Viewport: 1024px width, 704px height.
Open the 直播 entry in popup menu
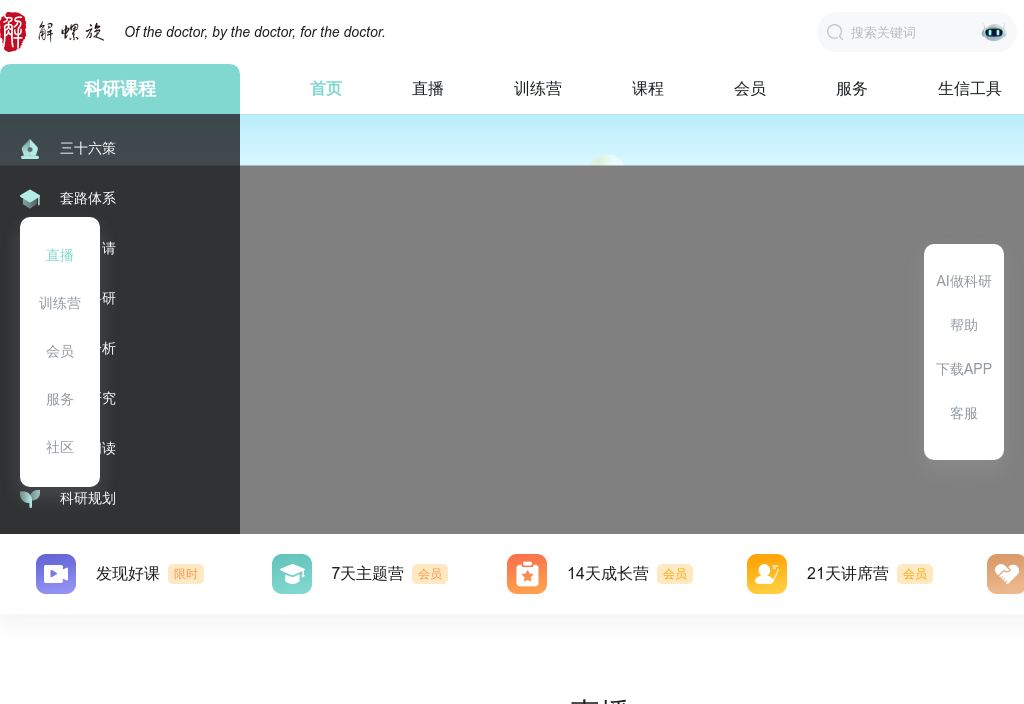pyautogui.click(x=60, y=255)
